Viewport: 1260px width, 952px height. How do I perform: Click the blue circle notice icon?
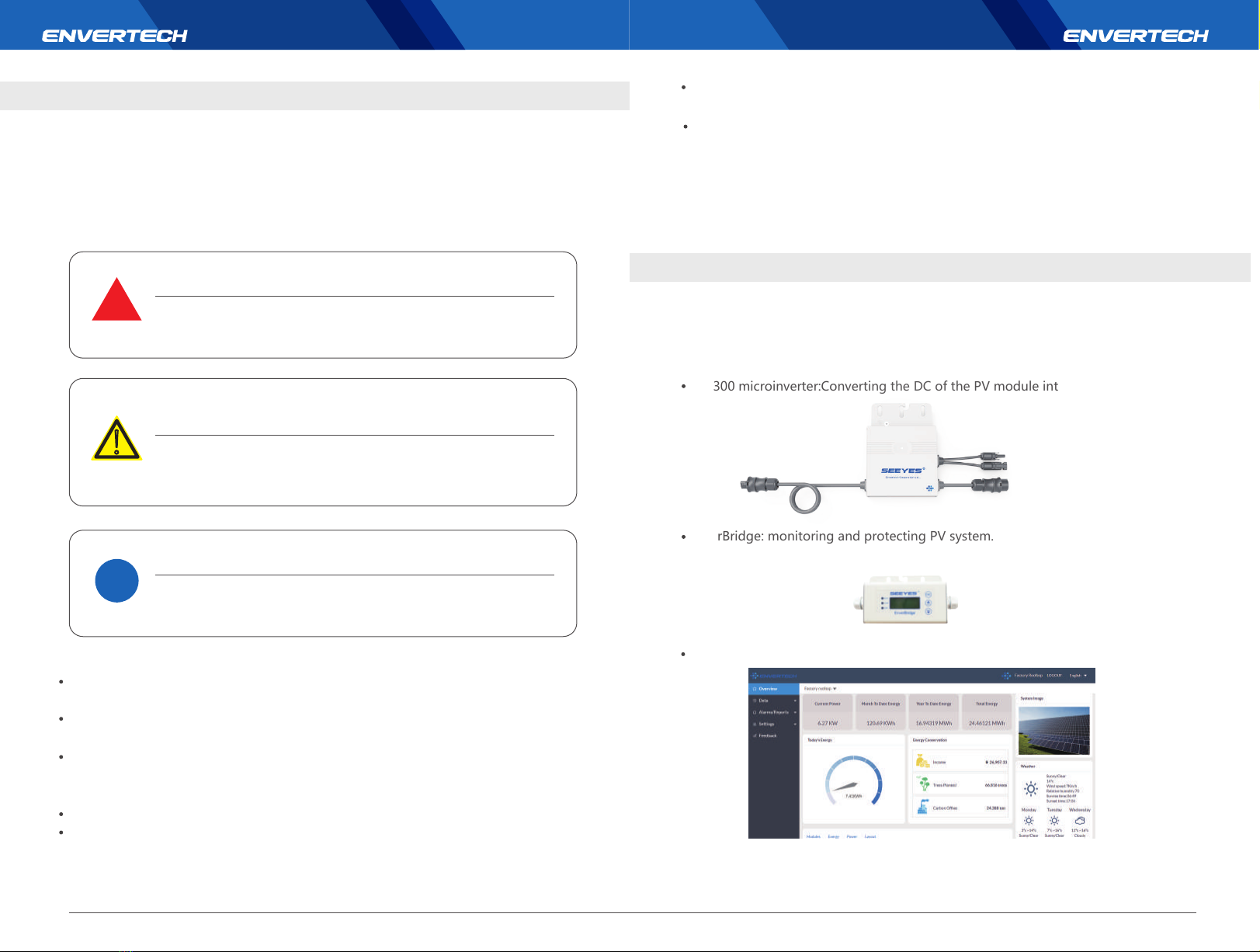pos(116,581)
